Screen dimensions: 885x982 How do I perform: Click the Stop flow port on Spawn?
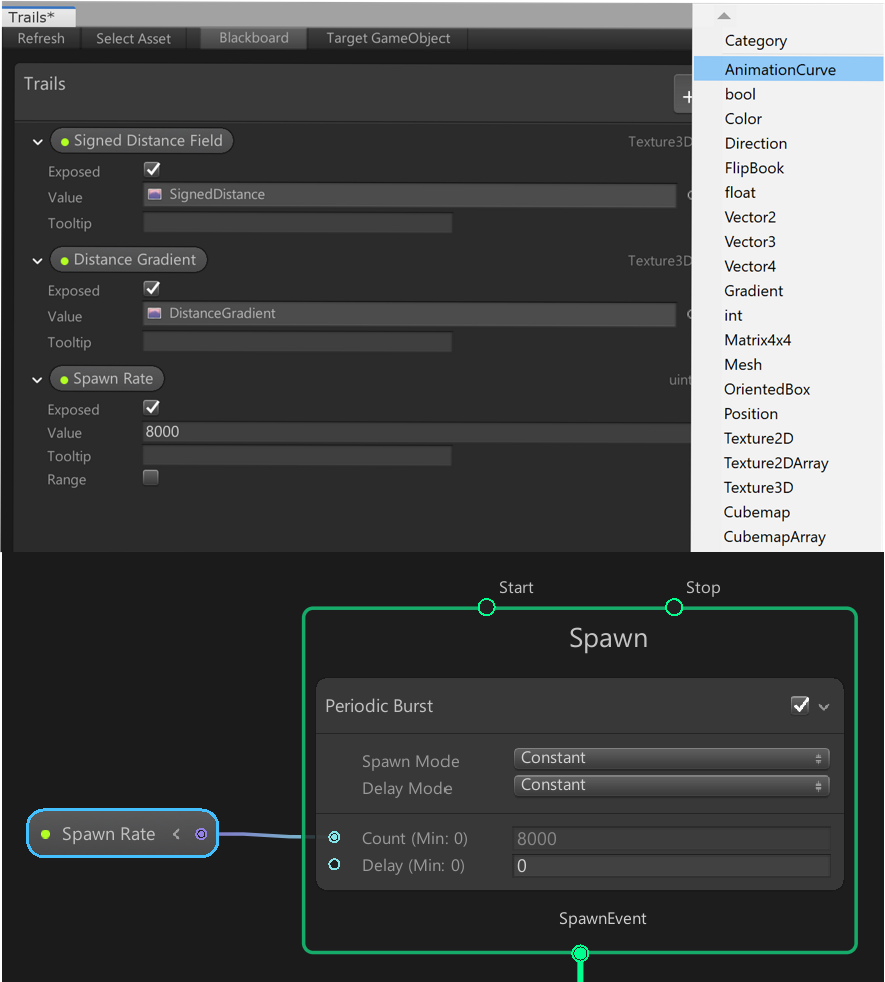674,607
